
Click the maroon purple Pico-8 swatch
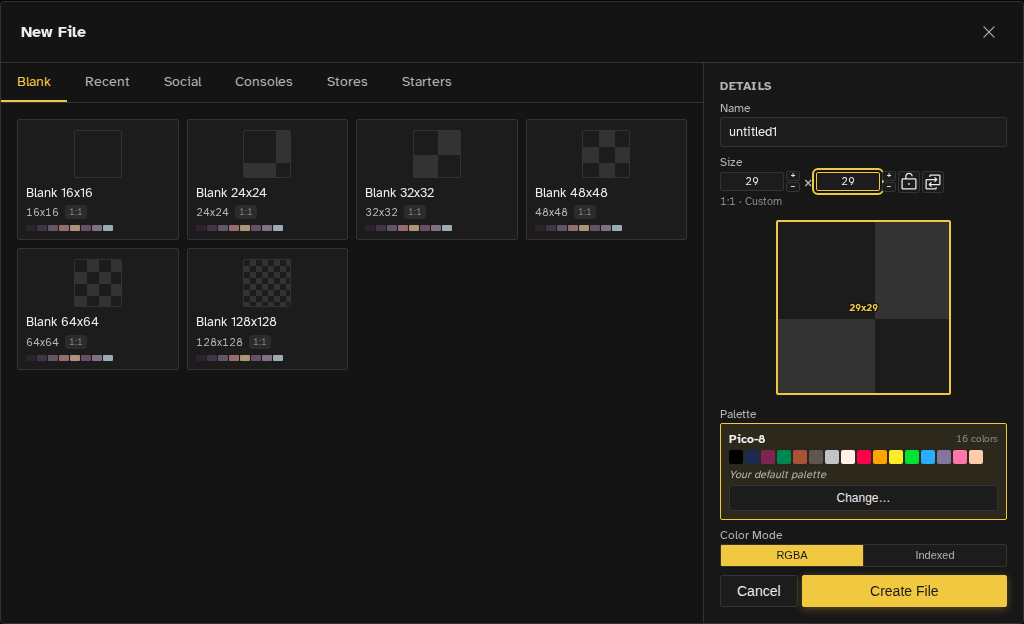767,457
